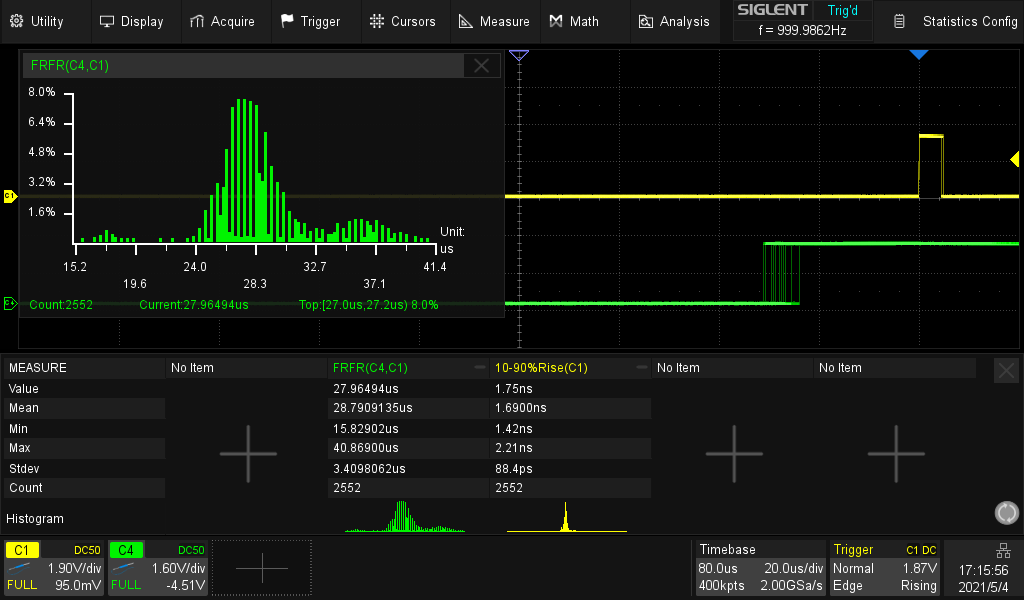
Task: Click the C4 1.60V/div scale value
Action: point(178,569)
